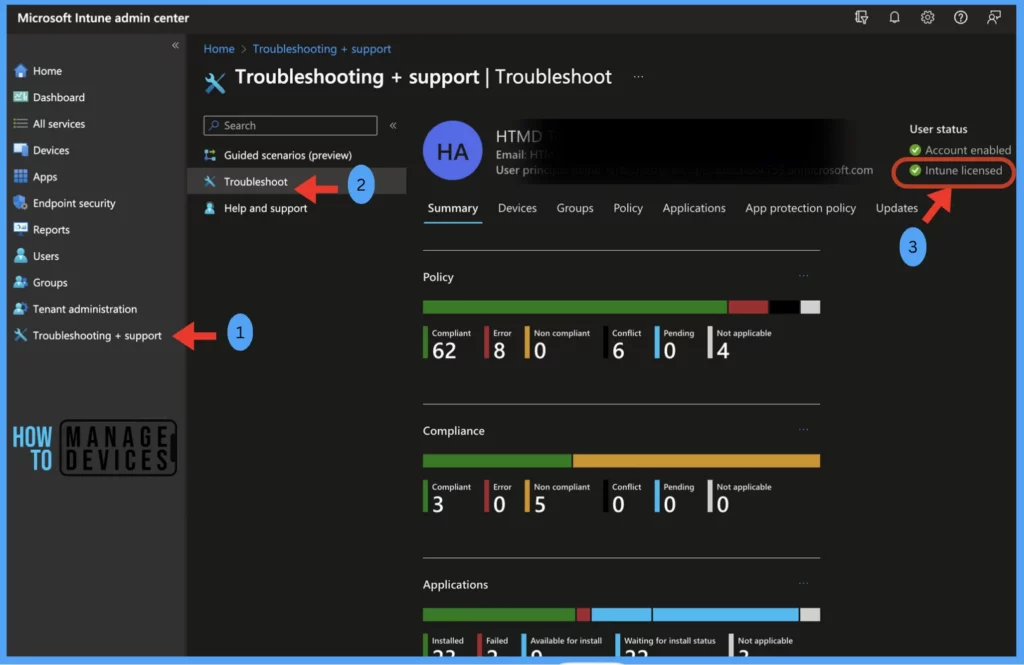Click the red segment of Policy bar
Viewport: 1024px width, 665px height.
748,307
